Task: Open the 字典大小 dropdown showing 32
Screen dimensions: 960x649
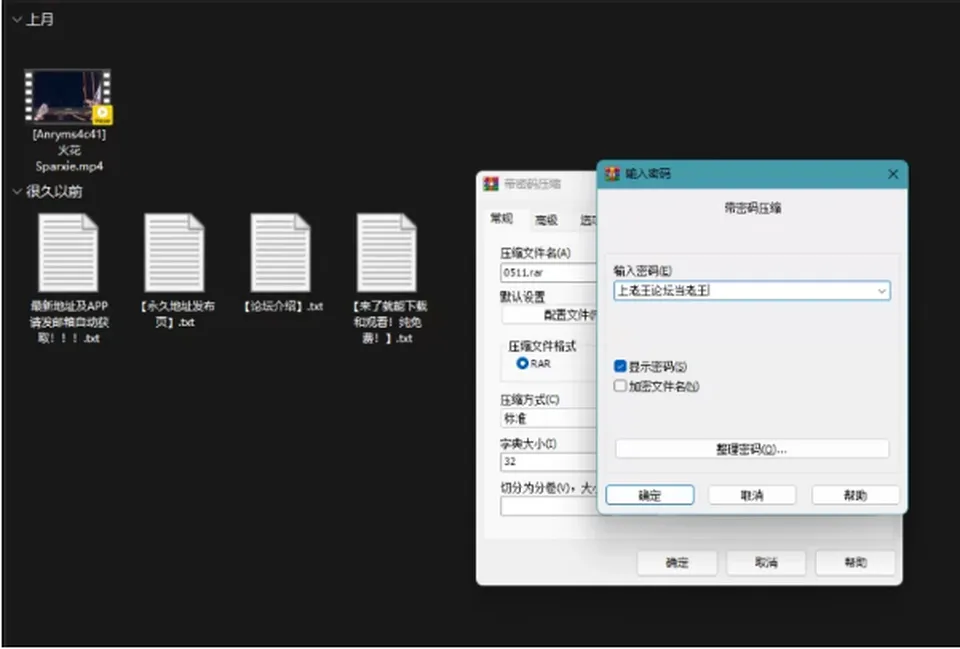Action: [x=549, y=462]
